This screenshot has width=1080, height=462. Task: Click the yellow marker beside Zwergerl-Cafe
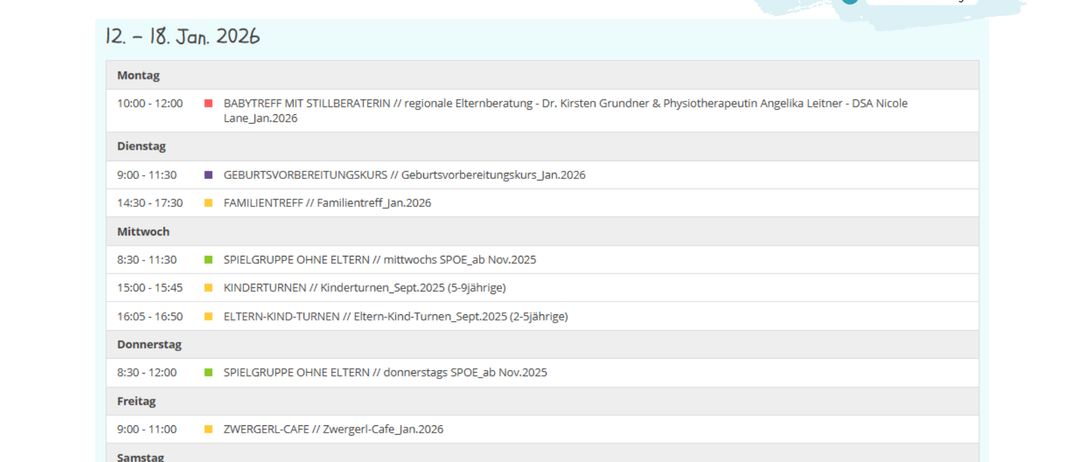208,429
